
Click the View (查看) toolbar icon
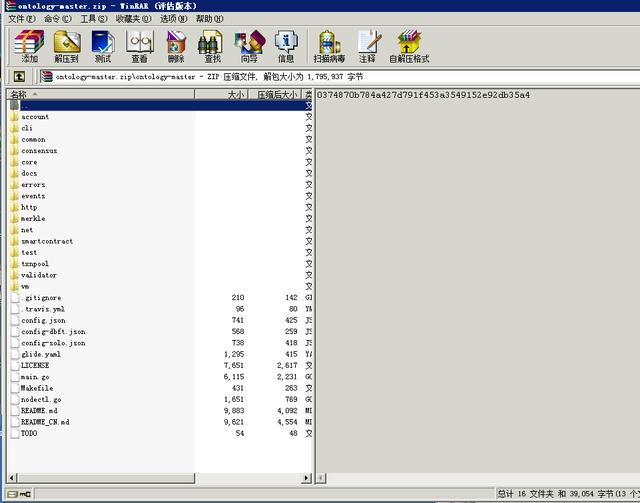[x=140, y=46]
